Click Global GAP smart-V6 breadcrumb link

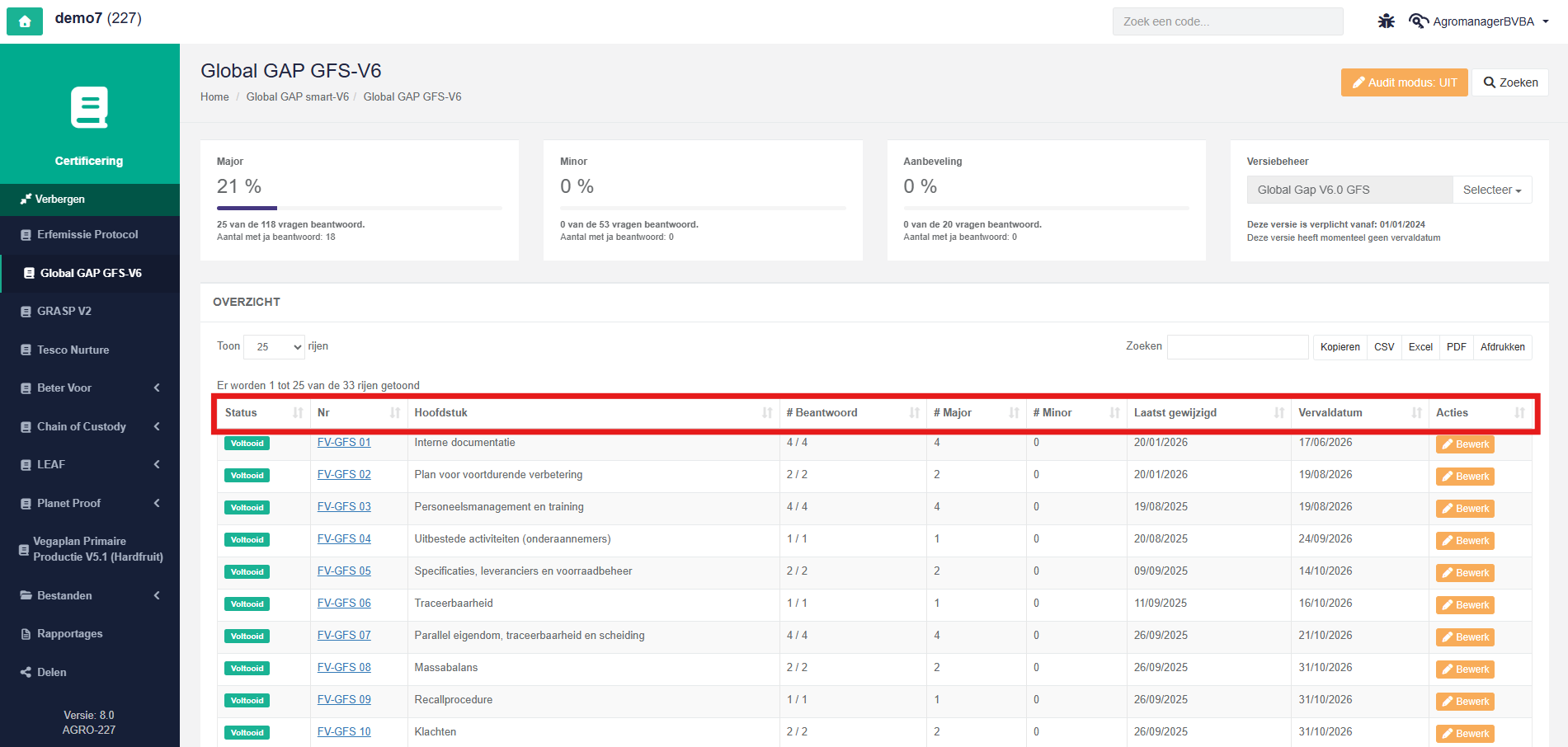pos(298,96)
